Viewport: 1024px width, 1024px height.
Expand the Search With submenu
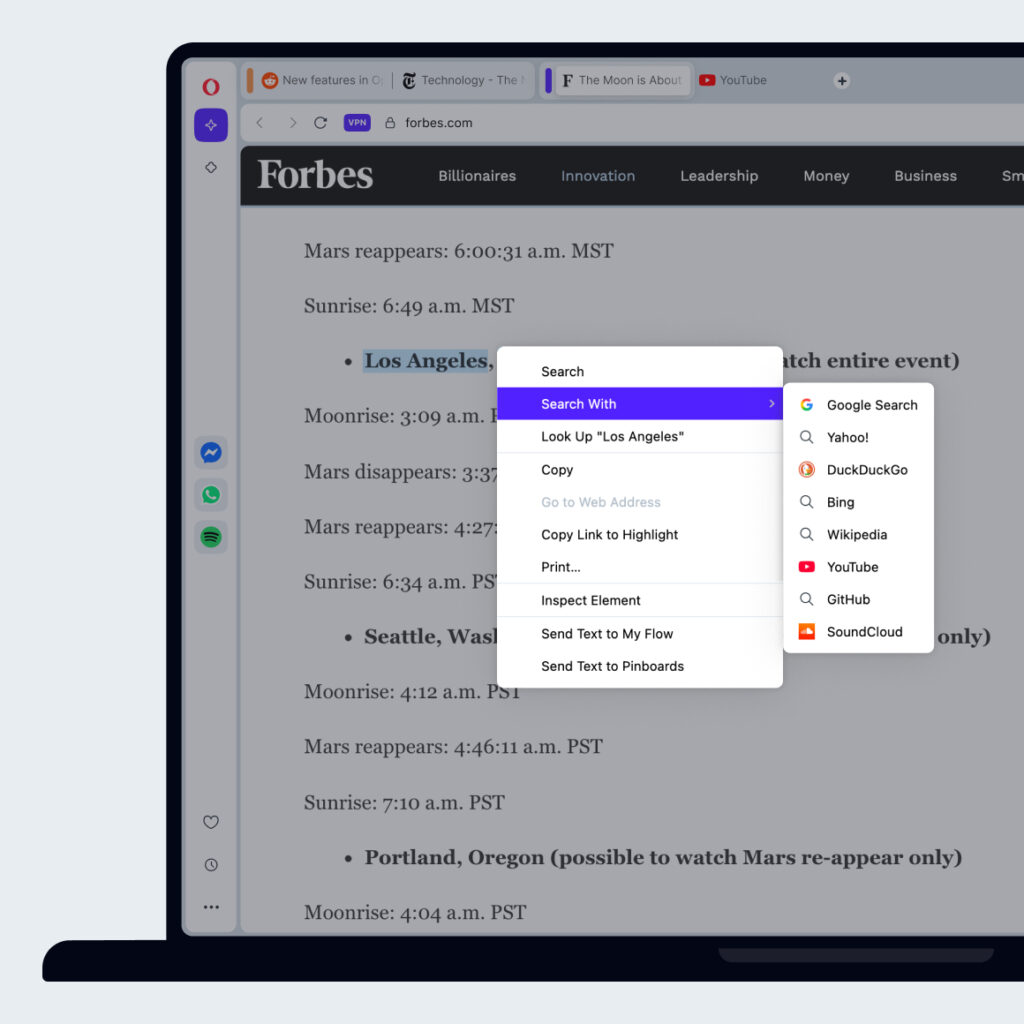click(x=640, y=404)
